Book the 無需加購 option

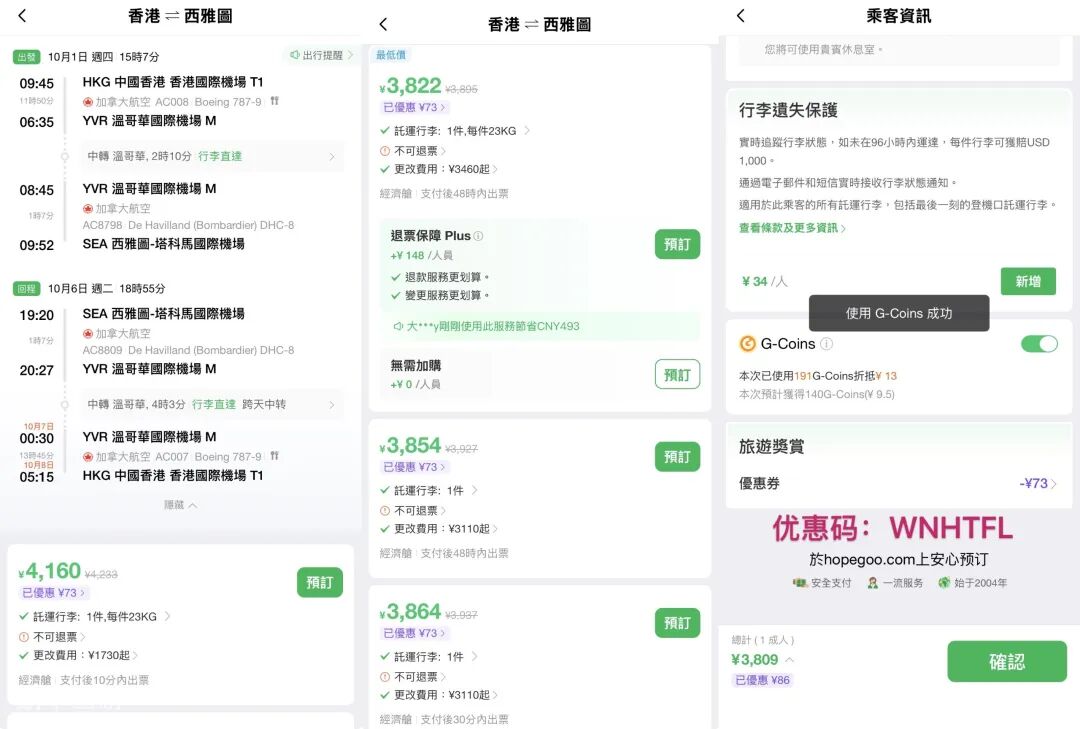[677, 375]
